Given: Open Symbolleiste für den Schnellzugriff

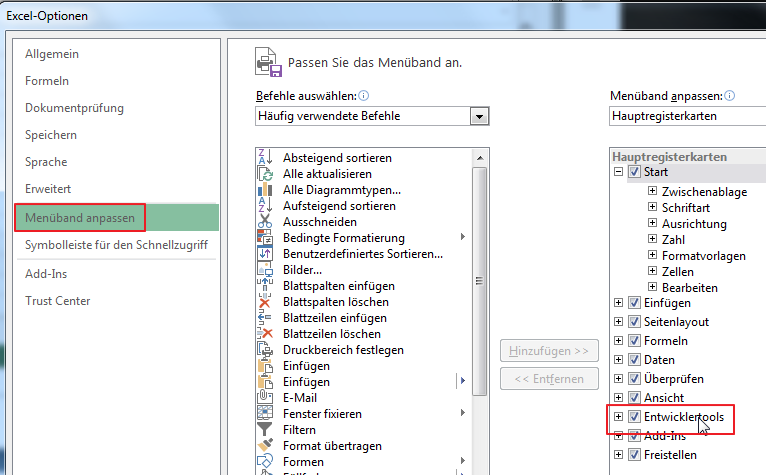Looking at the screenshot, I should 116,245.
